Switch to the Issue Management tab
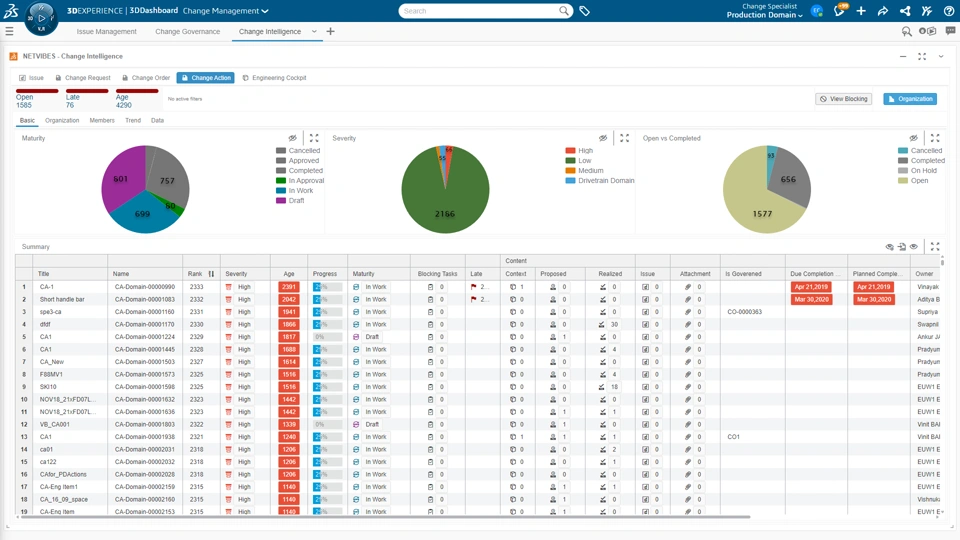Image resolution: width=960 pixels, height=540 pixels. [x=107, y=31]
